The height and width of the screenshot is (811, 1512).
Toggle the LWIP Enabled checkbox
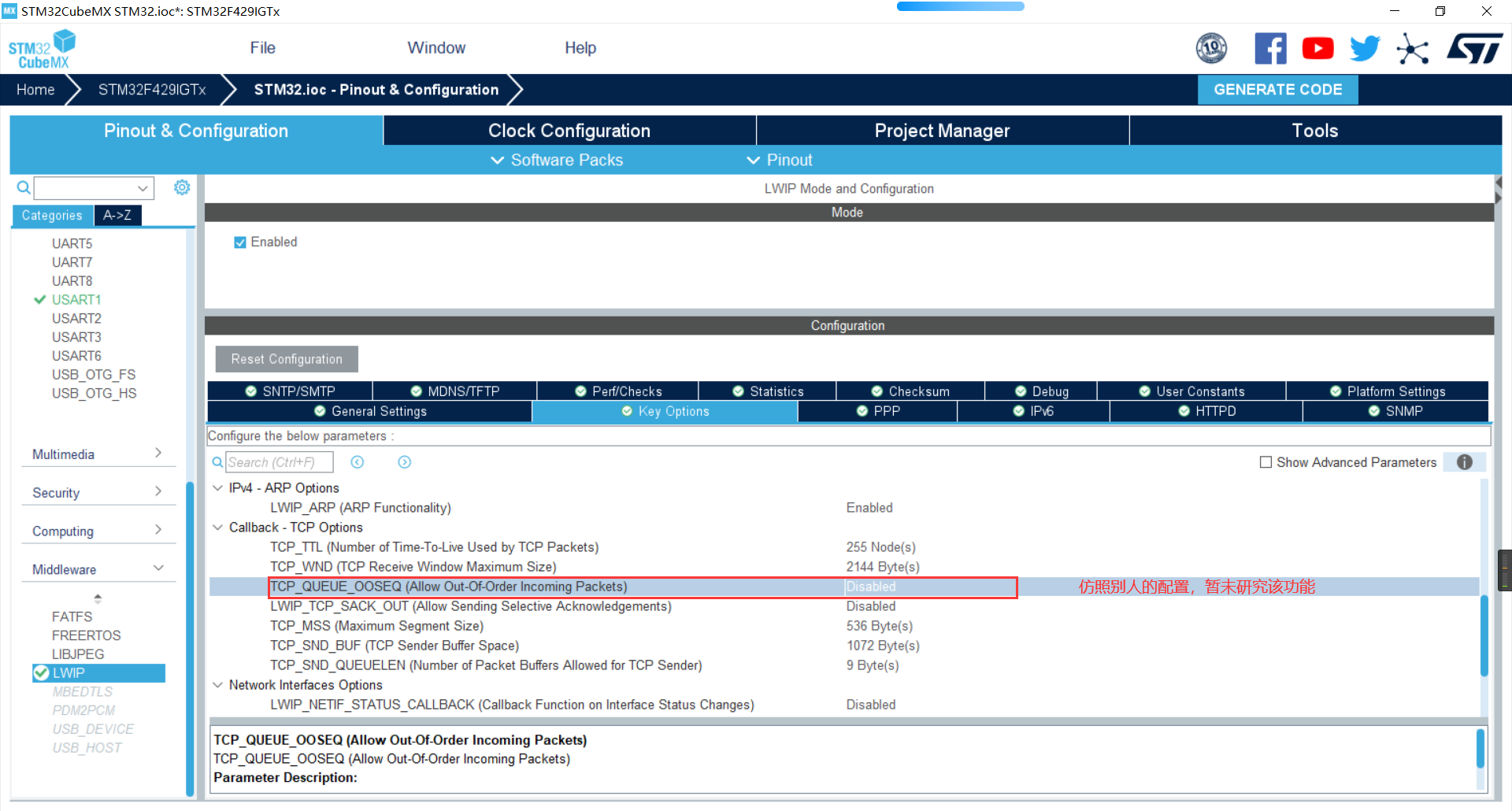click(x=240, y=243)
